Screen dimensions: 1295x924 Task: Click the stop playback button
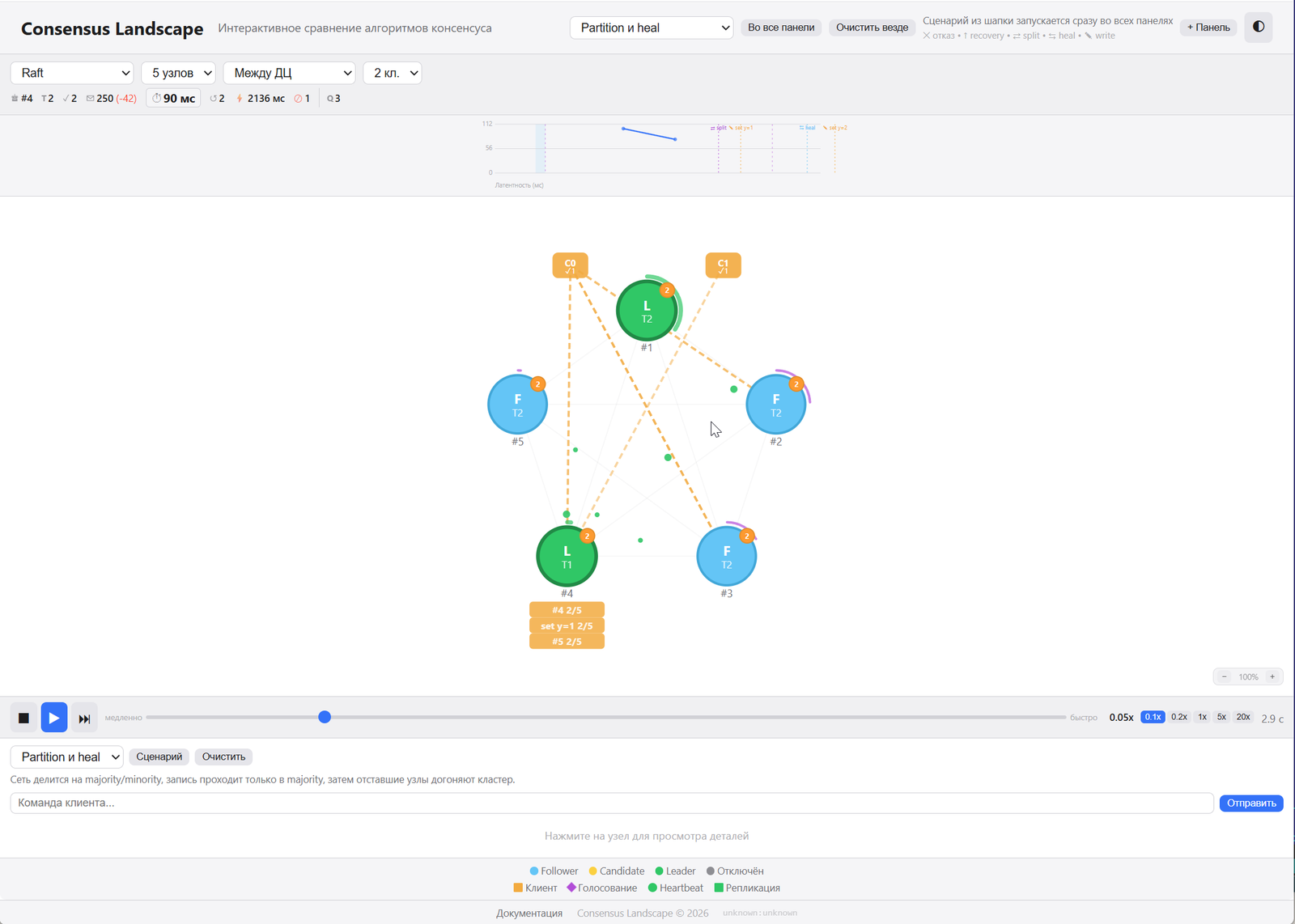[23, 718]
